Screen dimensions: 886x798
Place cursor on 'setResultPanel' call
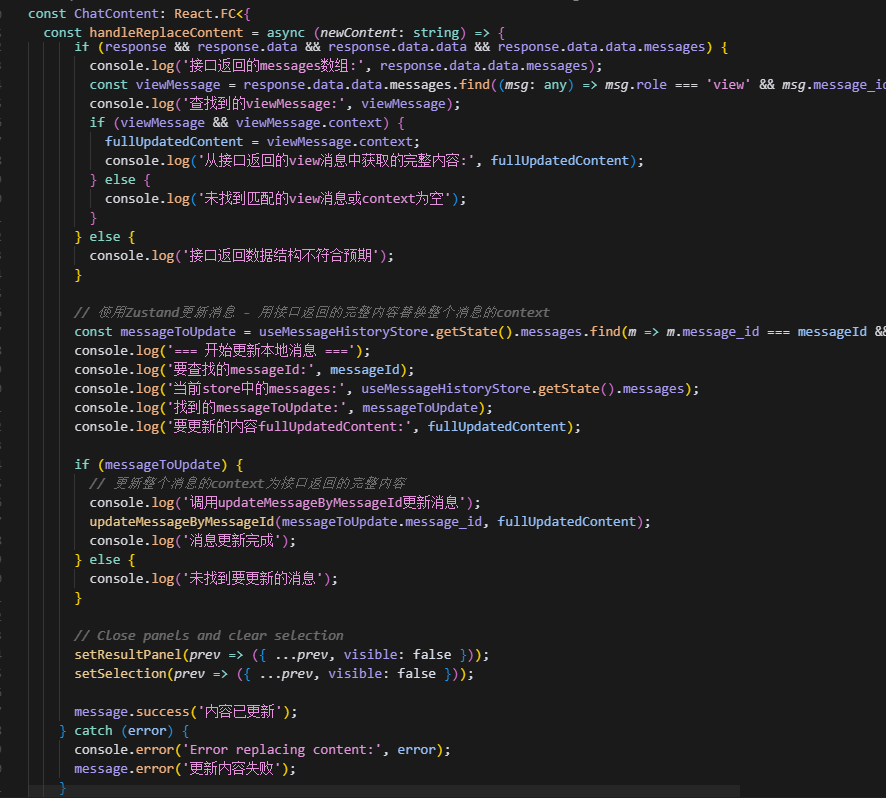[126, 655]
